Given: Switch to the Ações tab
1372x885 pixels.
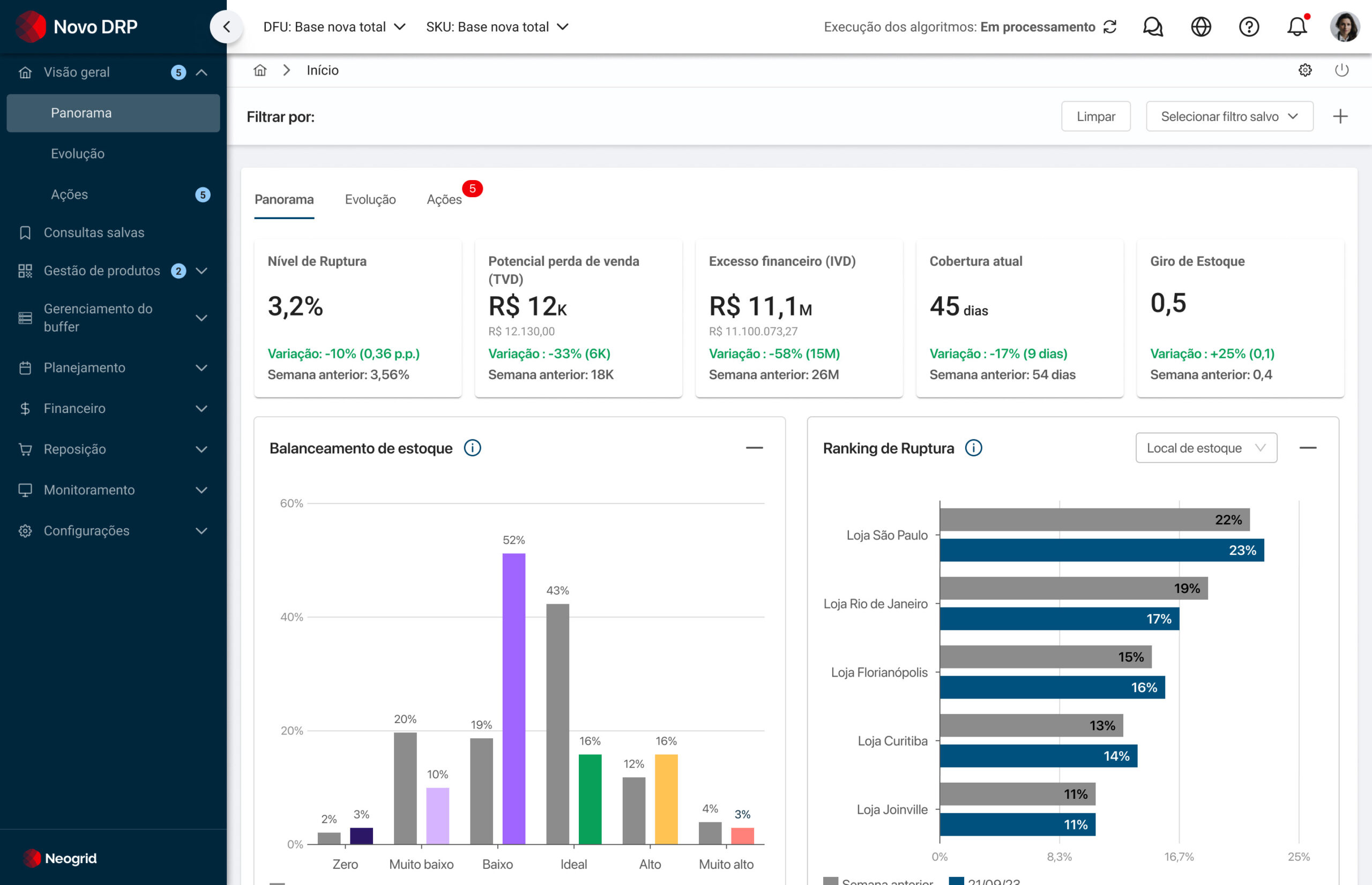Looking at the screenshot, I should [444, 199].
